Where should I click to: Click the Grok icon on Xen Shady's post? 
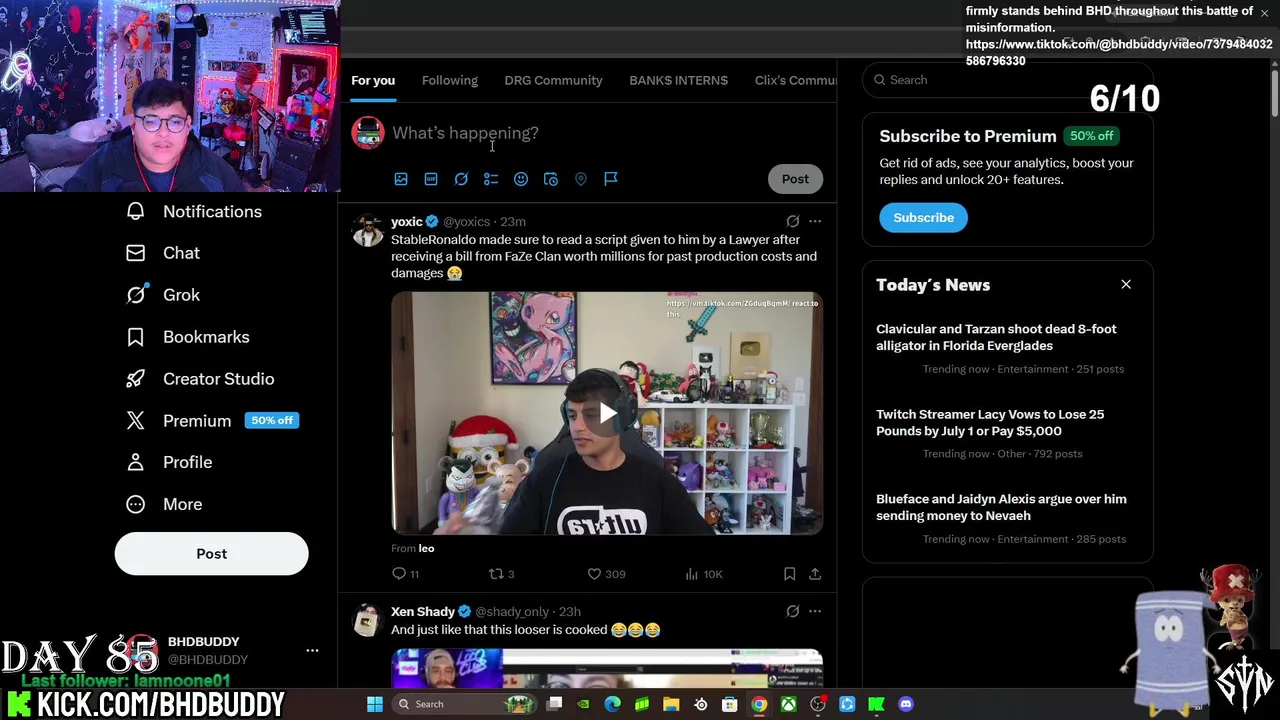[x=792, y=611]
